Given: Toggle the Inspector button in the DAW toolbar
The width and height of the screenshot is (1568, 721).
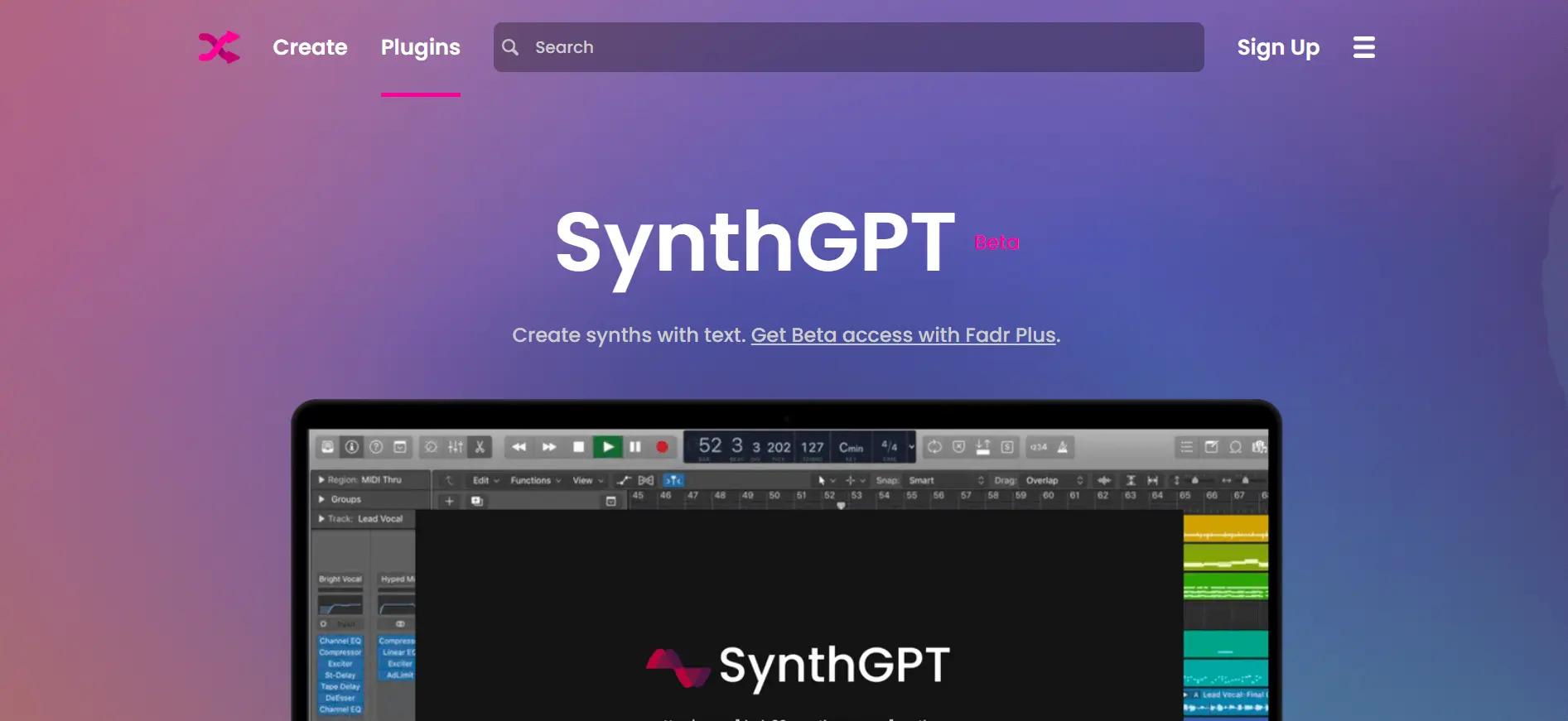Looking at the screenshot, I should tap(352, 447).
